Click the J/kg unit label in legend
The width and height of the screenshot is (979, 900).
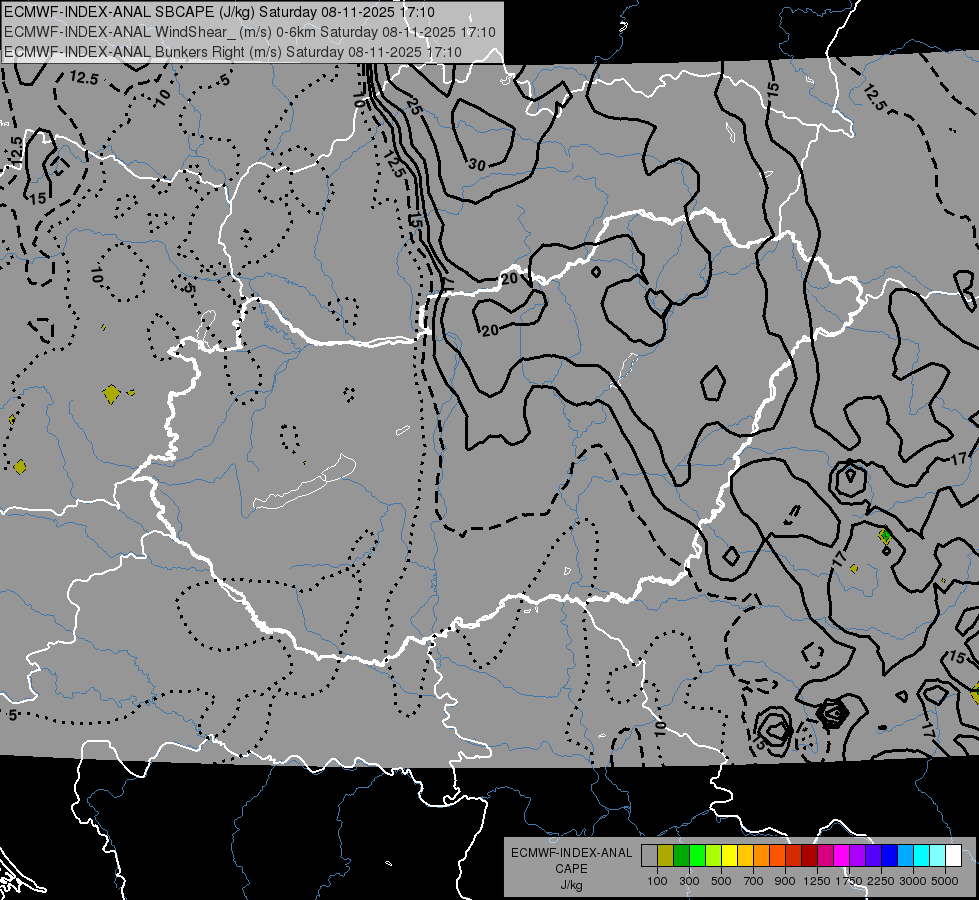[x=571, y=885]
